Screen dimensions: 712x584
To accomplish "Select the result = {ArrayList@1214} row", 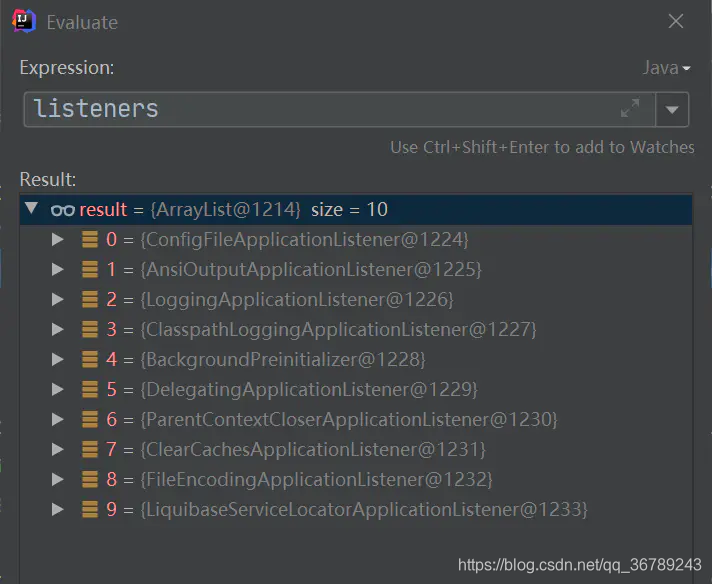I will pyautogui.click(x=356, y=210).
